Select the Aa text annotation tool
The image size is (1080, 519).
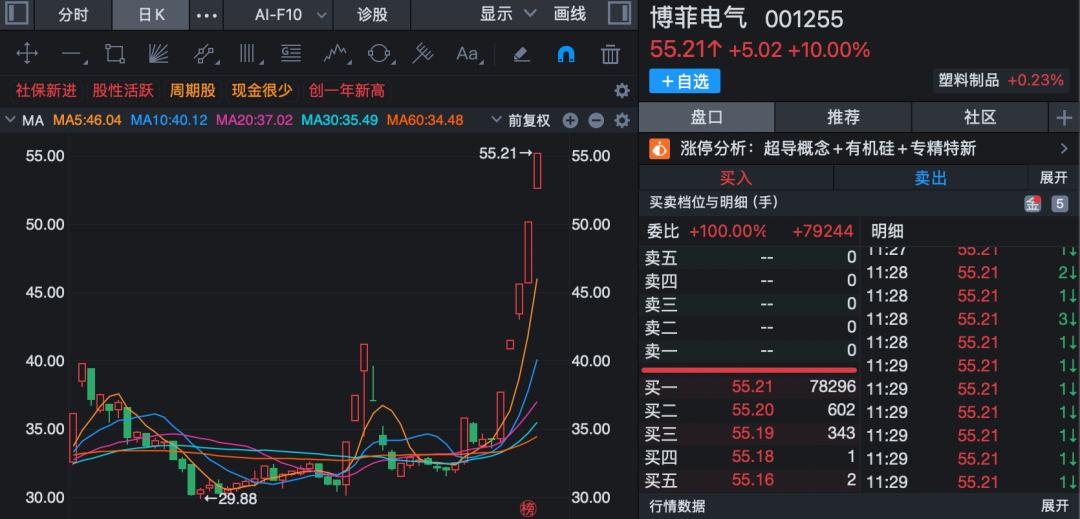tap(467, 54)
